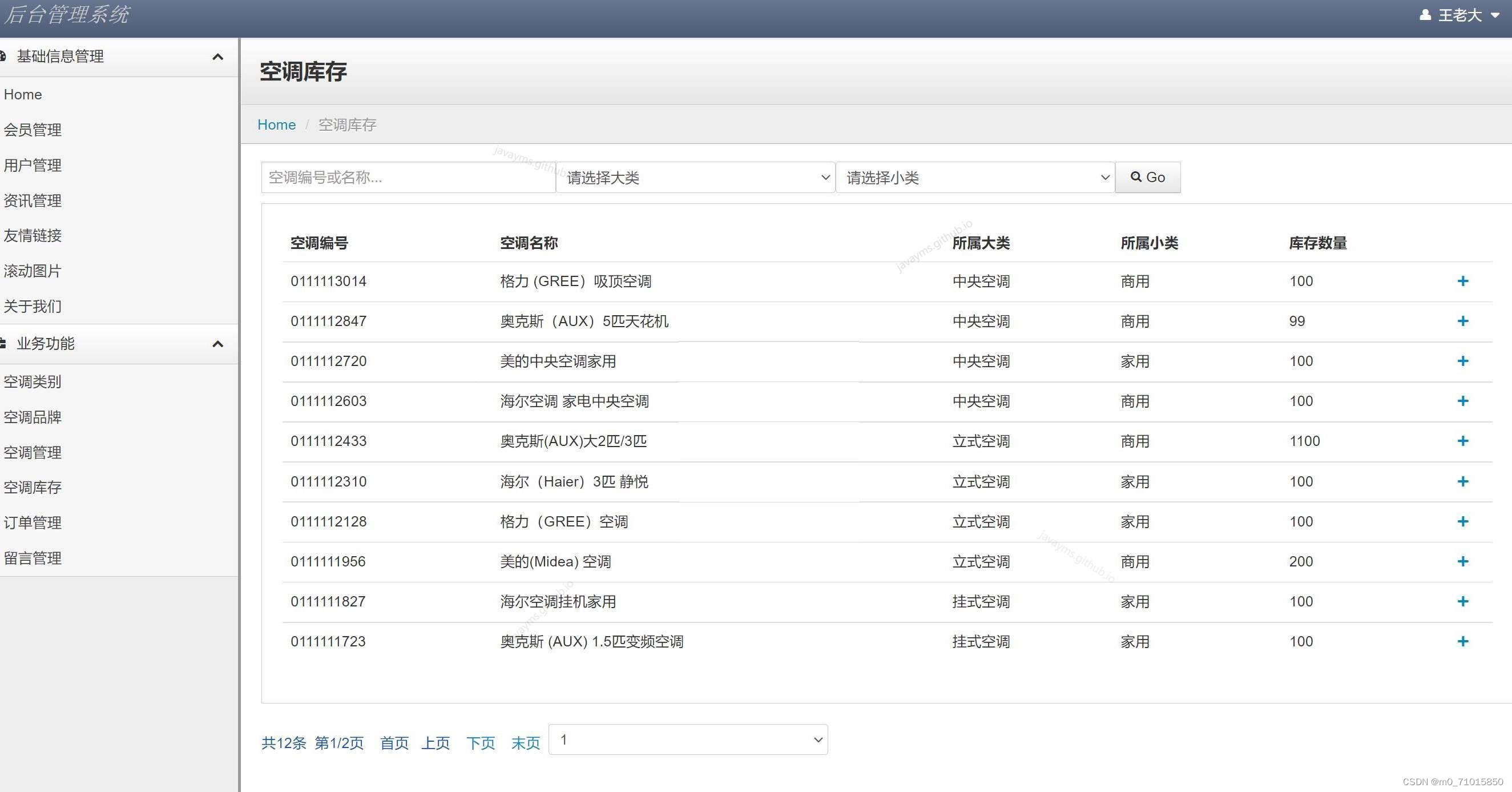Image resolution: width=1512 pixels, height=792 pixels.
Task: Click the stock value 99
Action: pos(1297,321)
